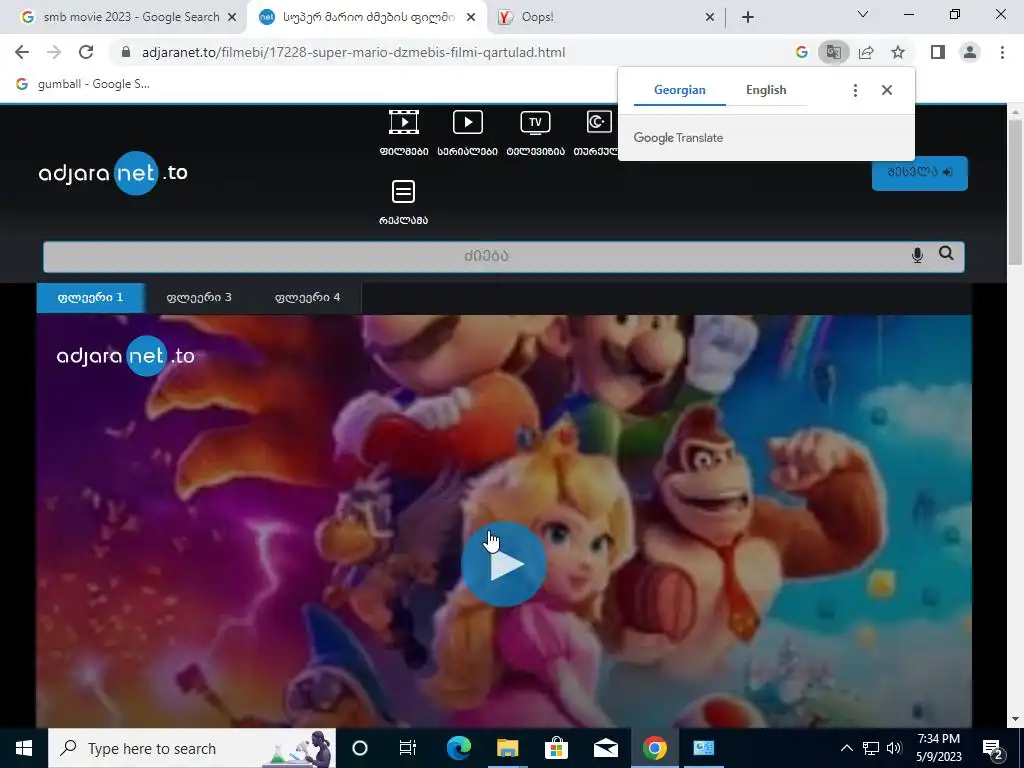Open the series category play icon

coord(468,122)
